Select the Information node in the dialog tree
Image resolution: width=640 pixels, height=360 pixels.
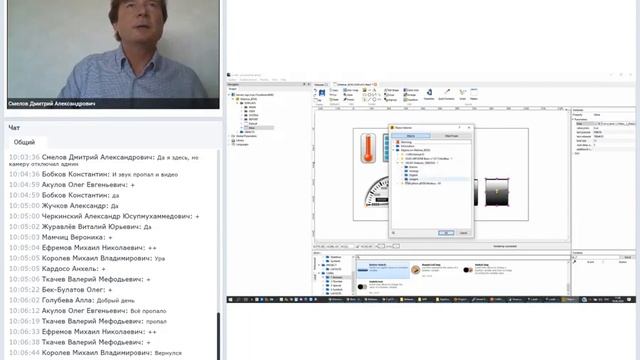tap(407, 146)
